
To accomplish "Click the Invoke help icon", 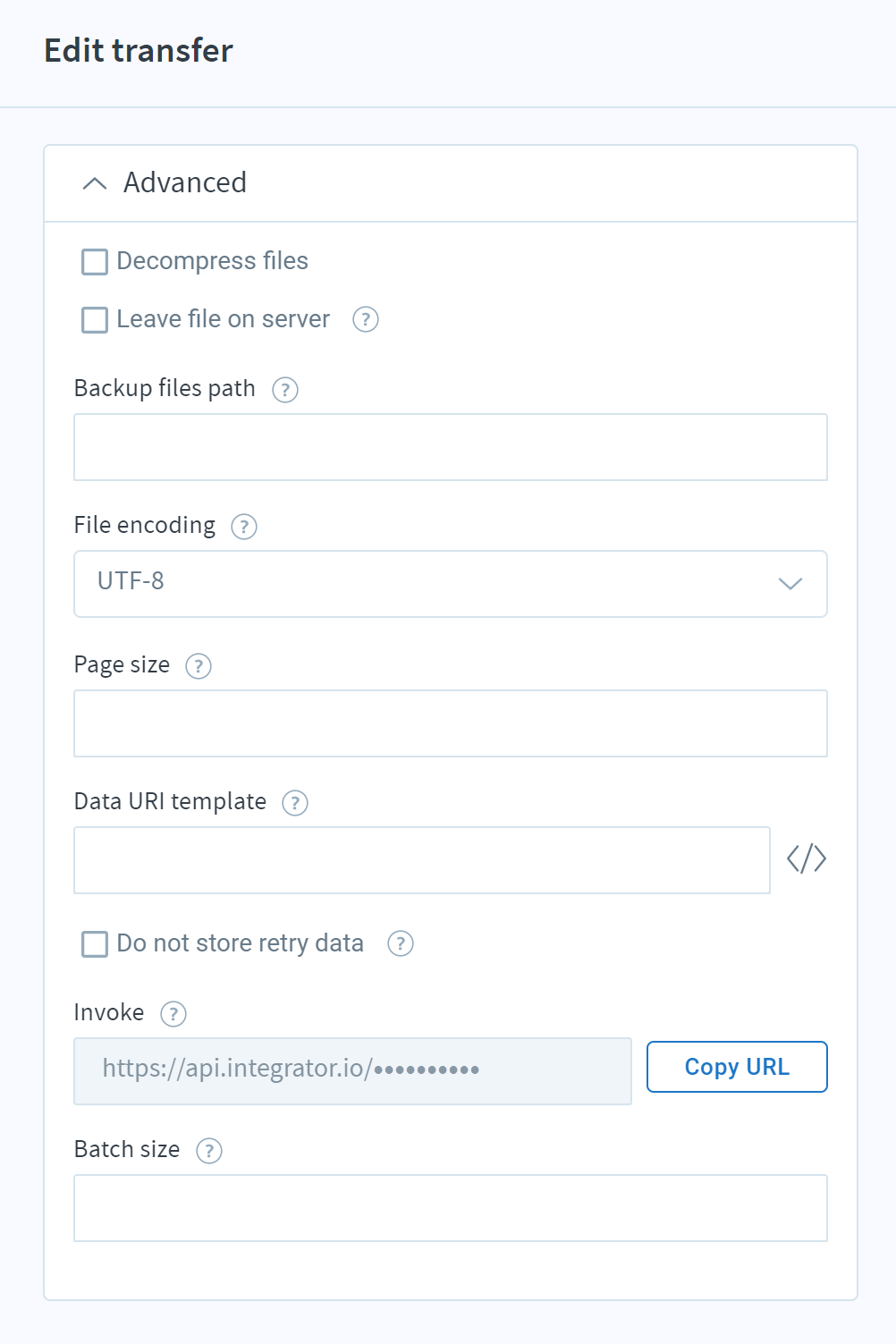I will (x=173, y=1014).
